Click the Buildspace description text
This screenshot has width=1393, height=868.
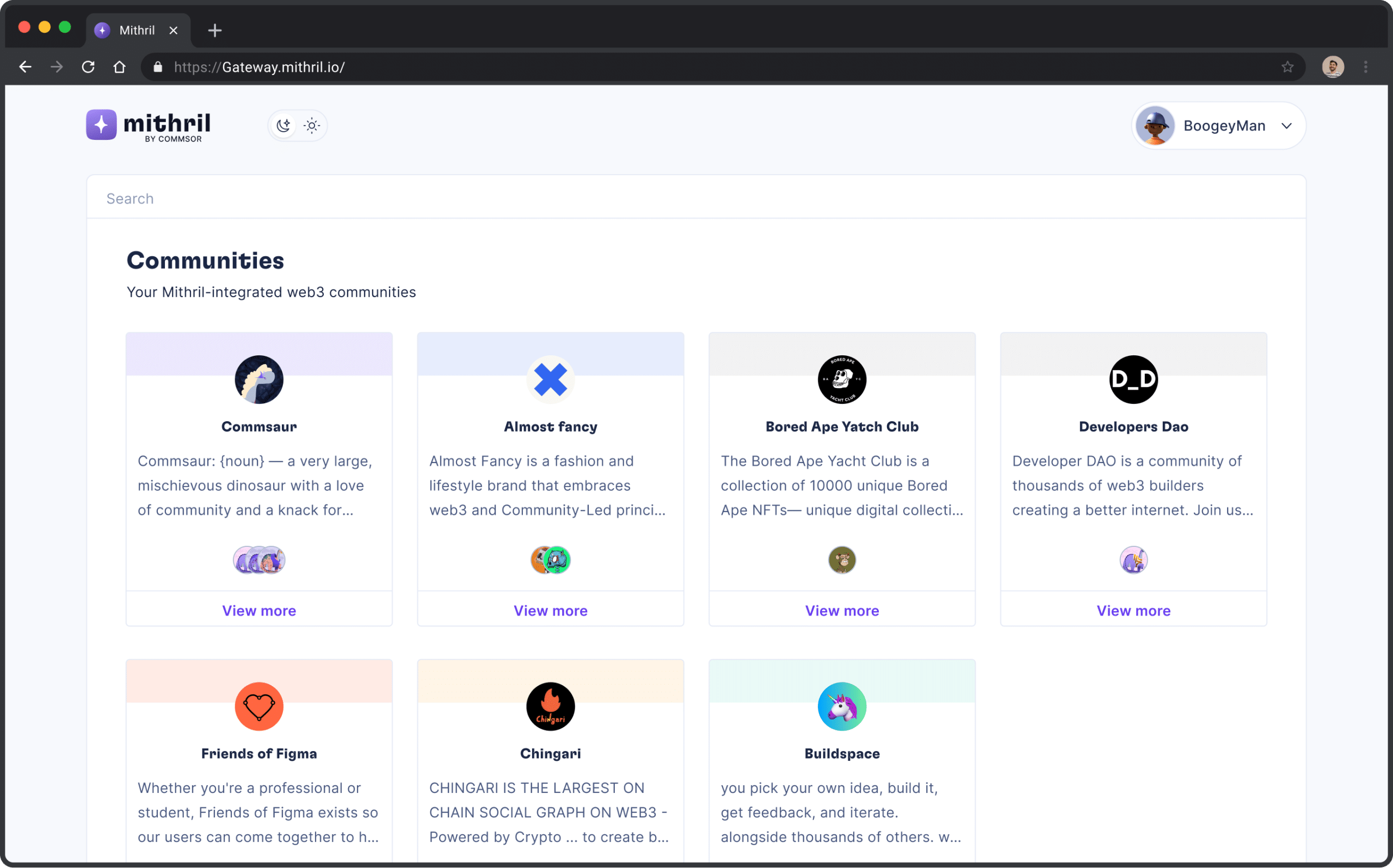tap(840, 812)
